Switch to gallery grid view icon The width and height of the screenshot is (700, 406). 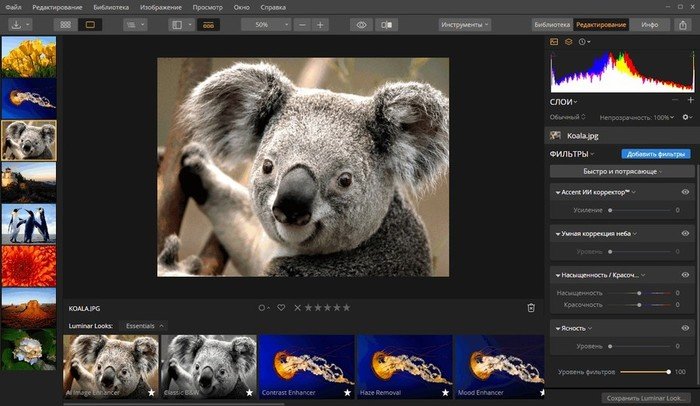[65, 24]
